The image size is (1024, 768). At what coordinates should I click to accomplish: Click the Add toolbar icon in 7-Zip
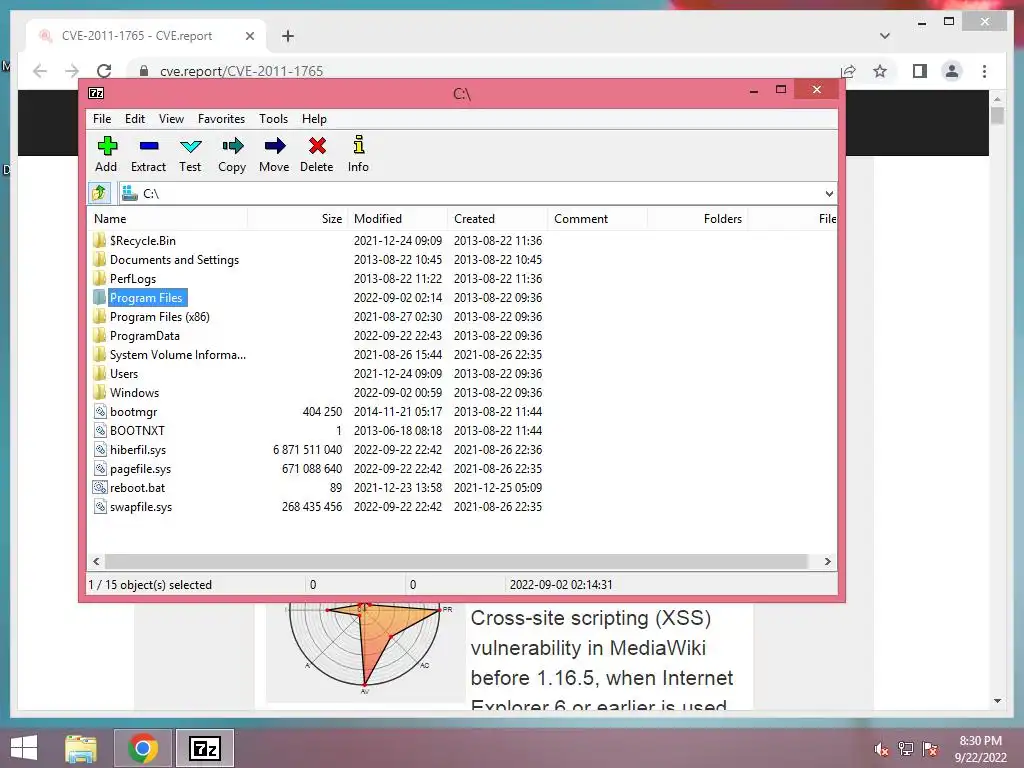point(107,146)
